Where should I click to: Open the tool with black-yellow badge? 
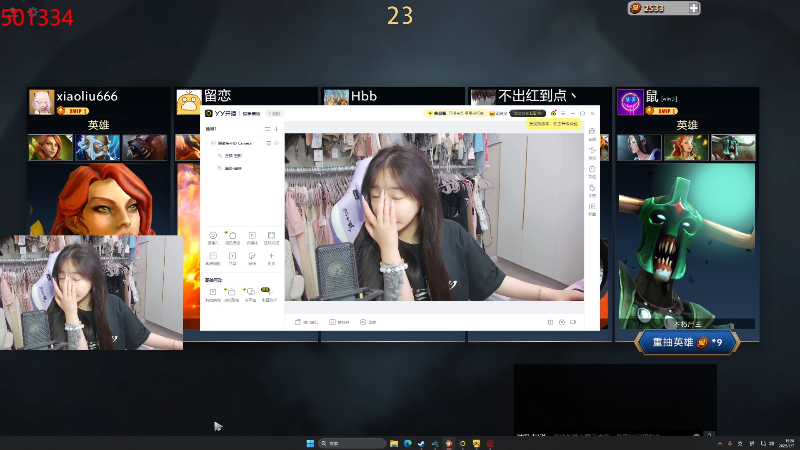(x=268, y=294)
